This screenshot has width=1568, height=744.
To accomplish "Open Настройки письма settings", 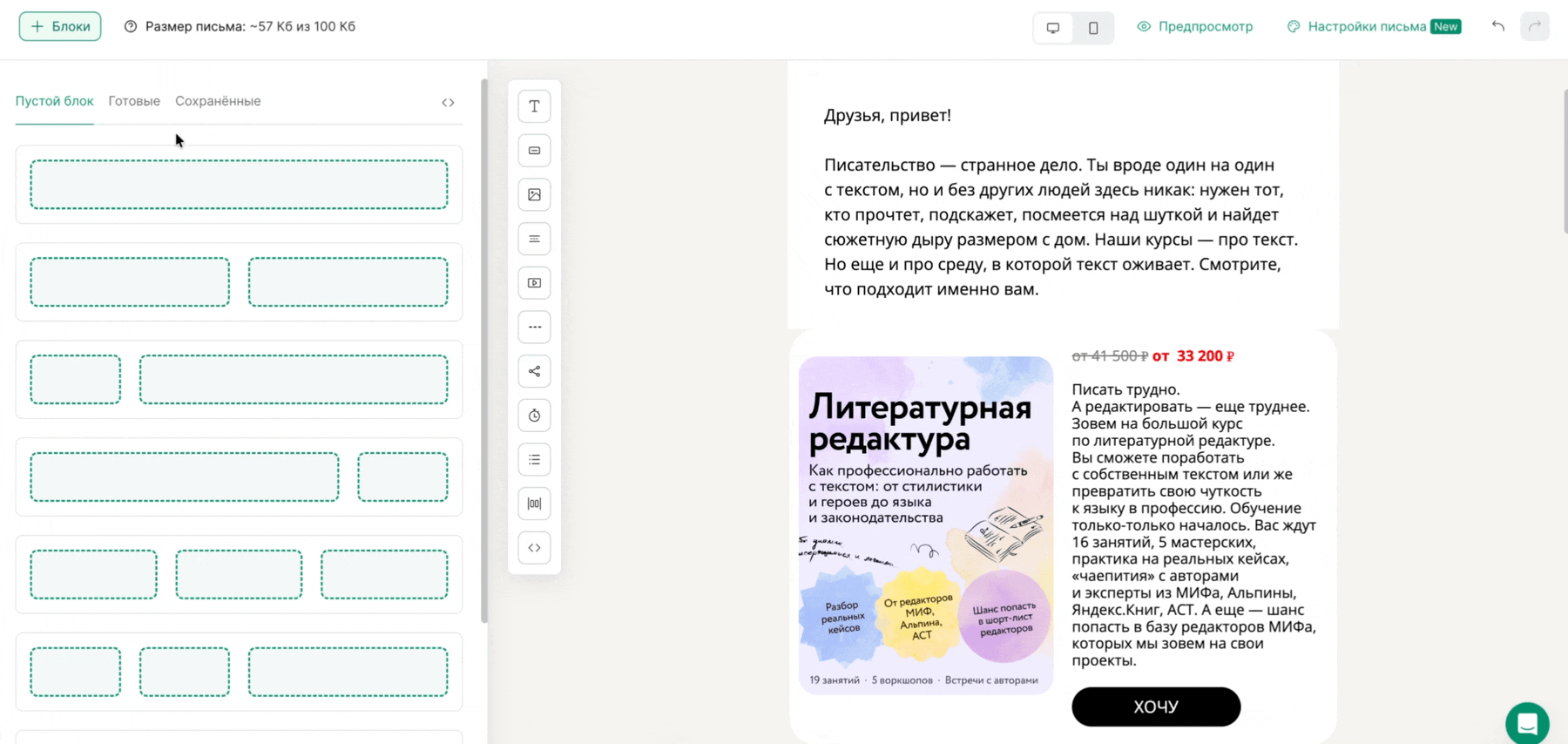I will click(x=1373, y=26).
